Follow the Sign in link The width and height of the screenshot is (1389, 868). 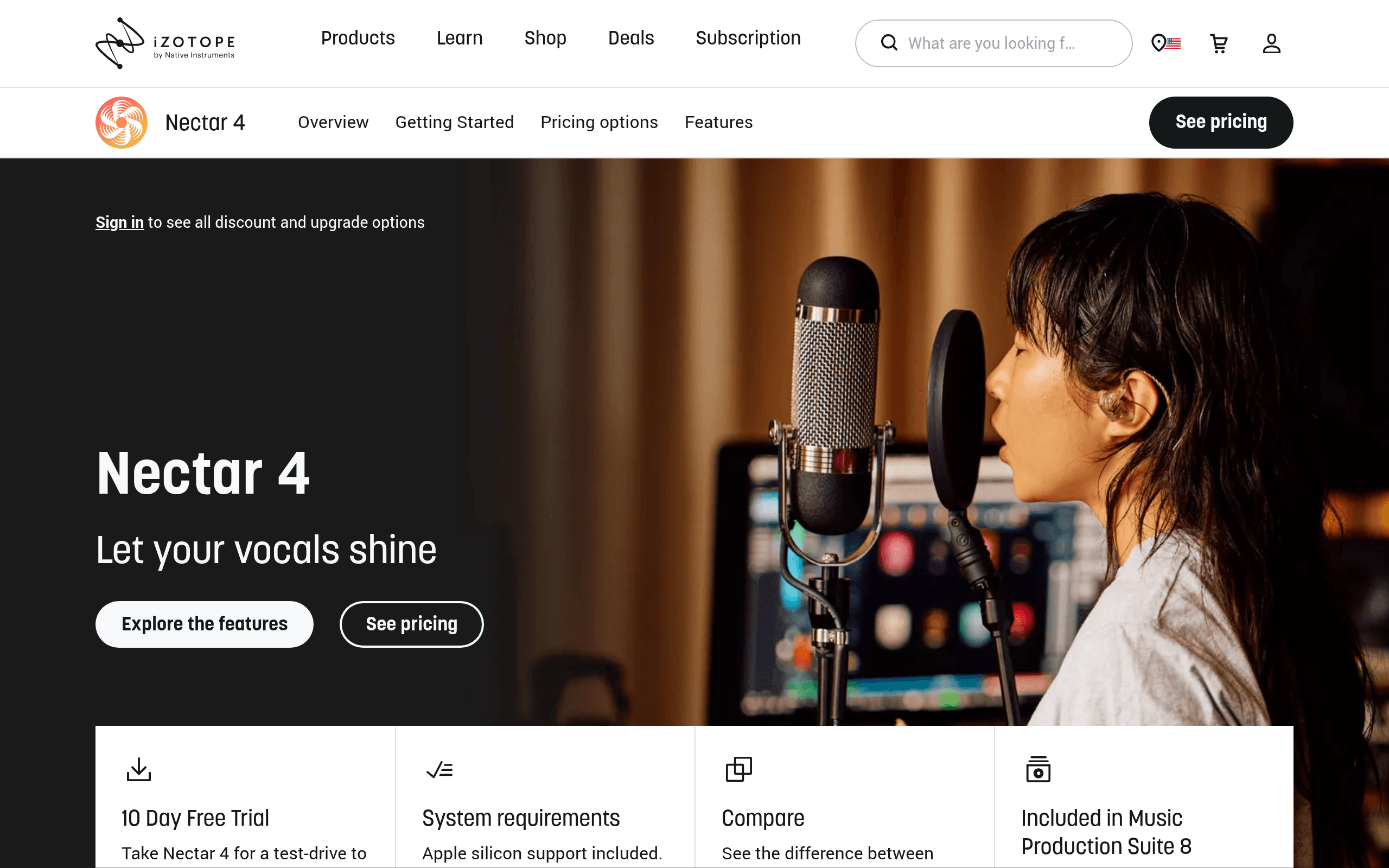tap(119, 222)
